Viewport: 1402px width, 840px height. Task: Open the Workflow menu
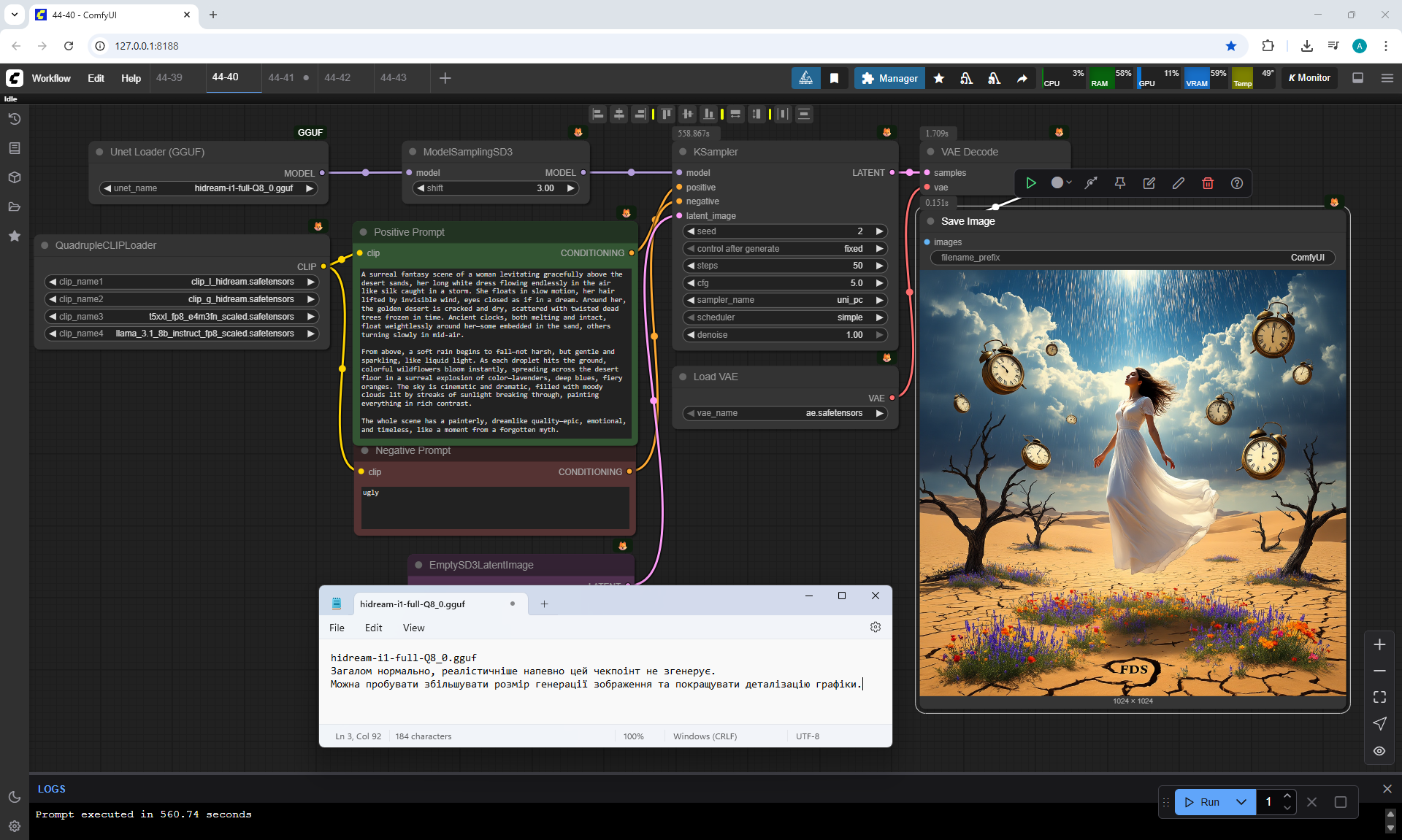point(51,78)
